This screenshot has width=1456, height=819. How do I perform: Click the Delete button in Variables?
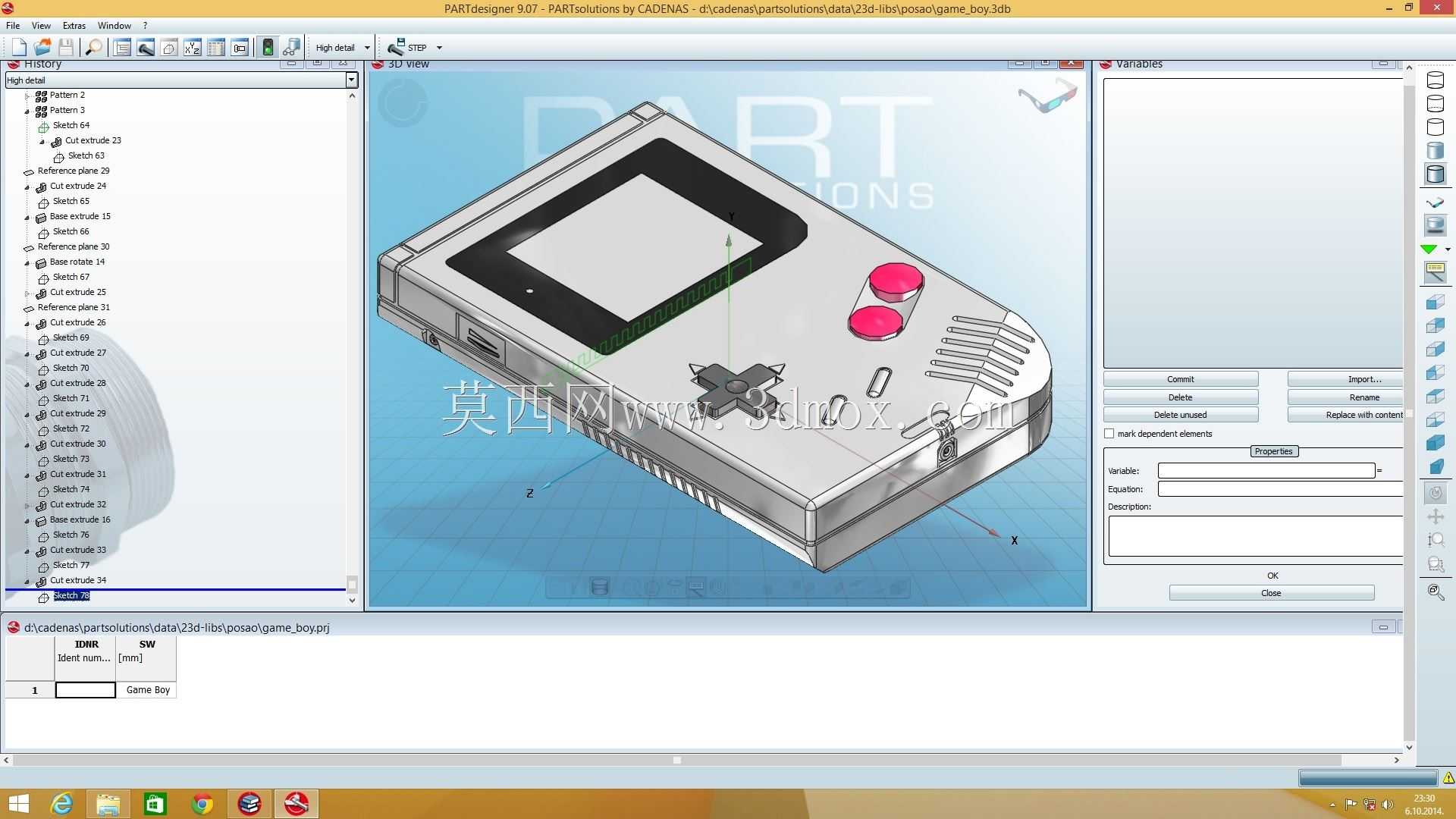(1181, 397)
